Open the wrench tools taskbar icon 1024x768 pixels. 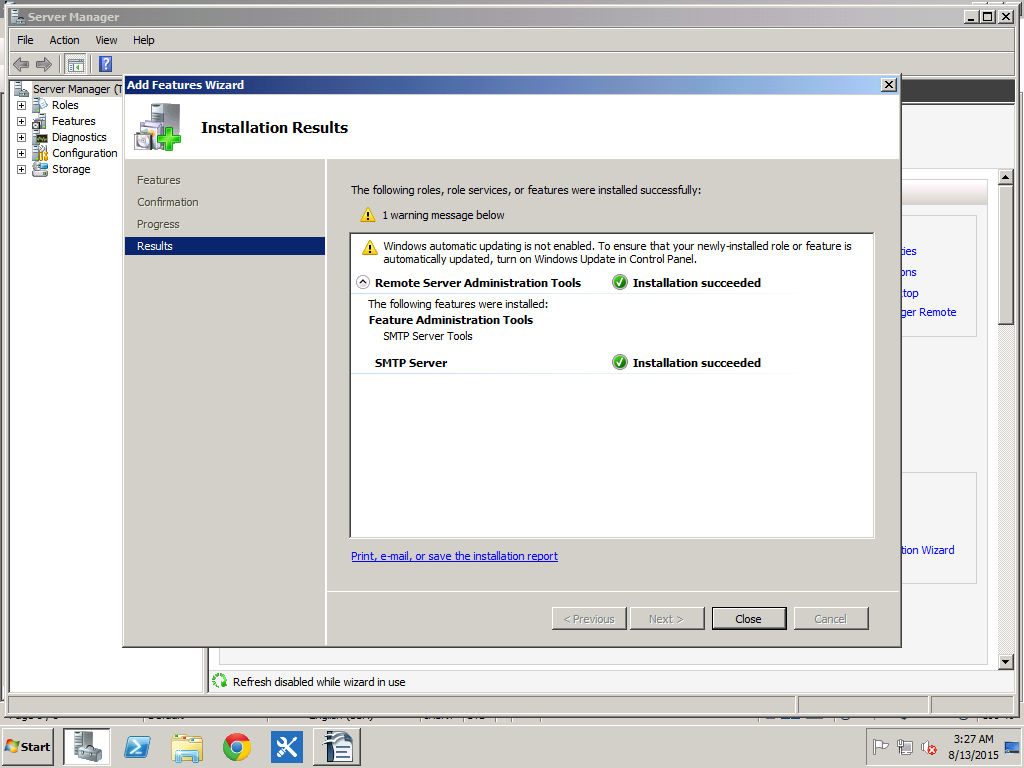(x=287, y=746)
